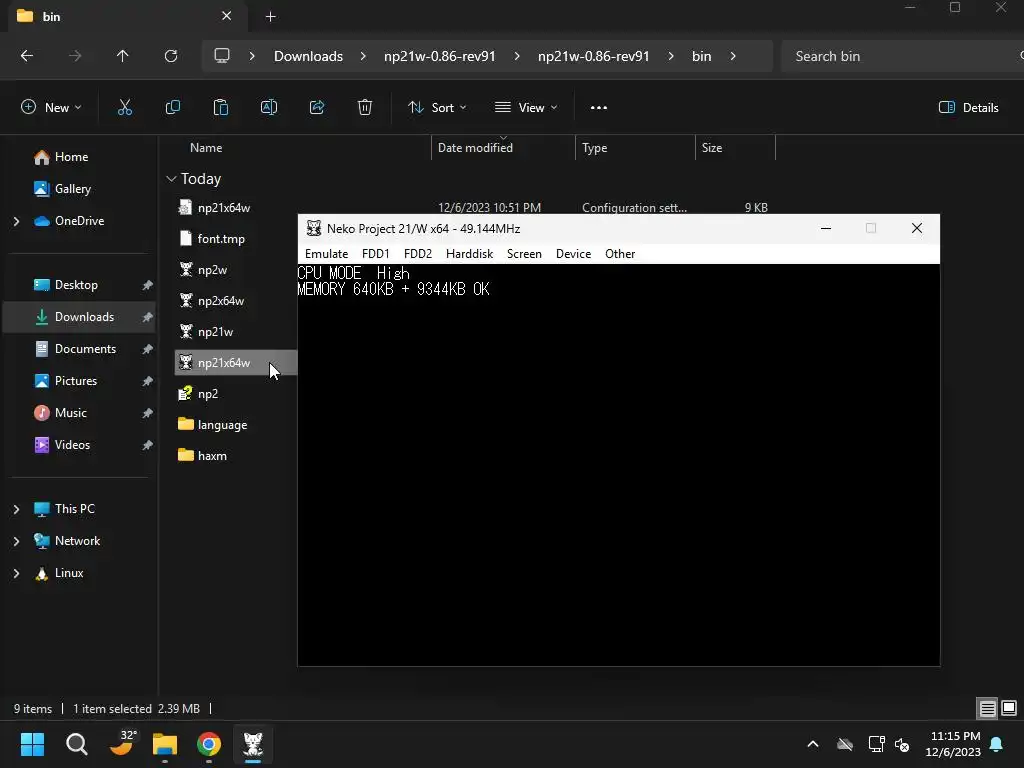Expand chevron after Downloads in breadcrumb

point(363,56)
